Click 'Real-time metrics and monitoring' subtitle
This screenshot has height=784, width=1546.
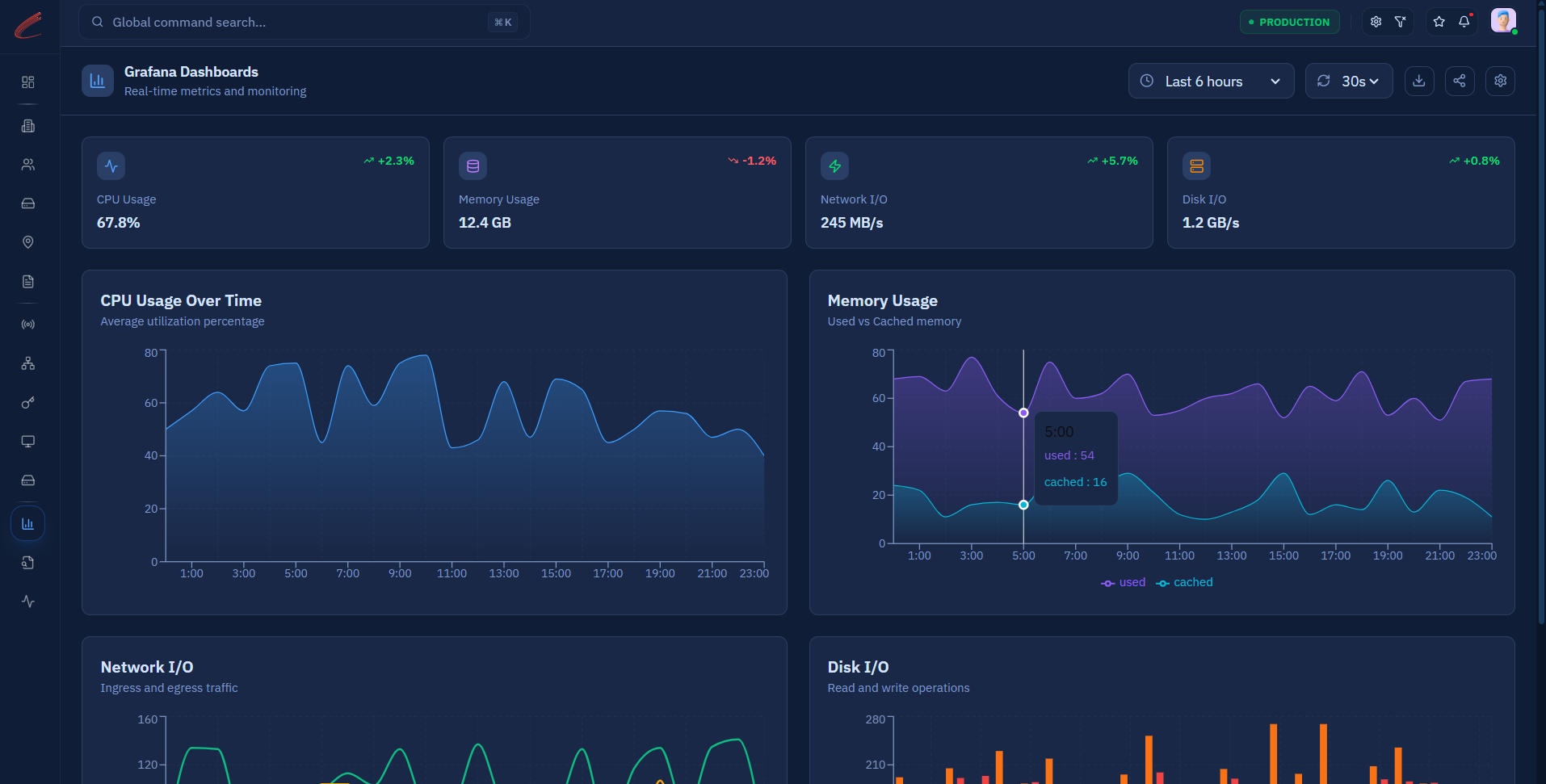coord(216,91)
